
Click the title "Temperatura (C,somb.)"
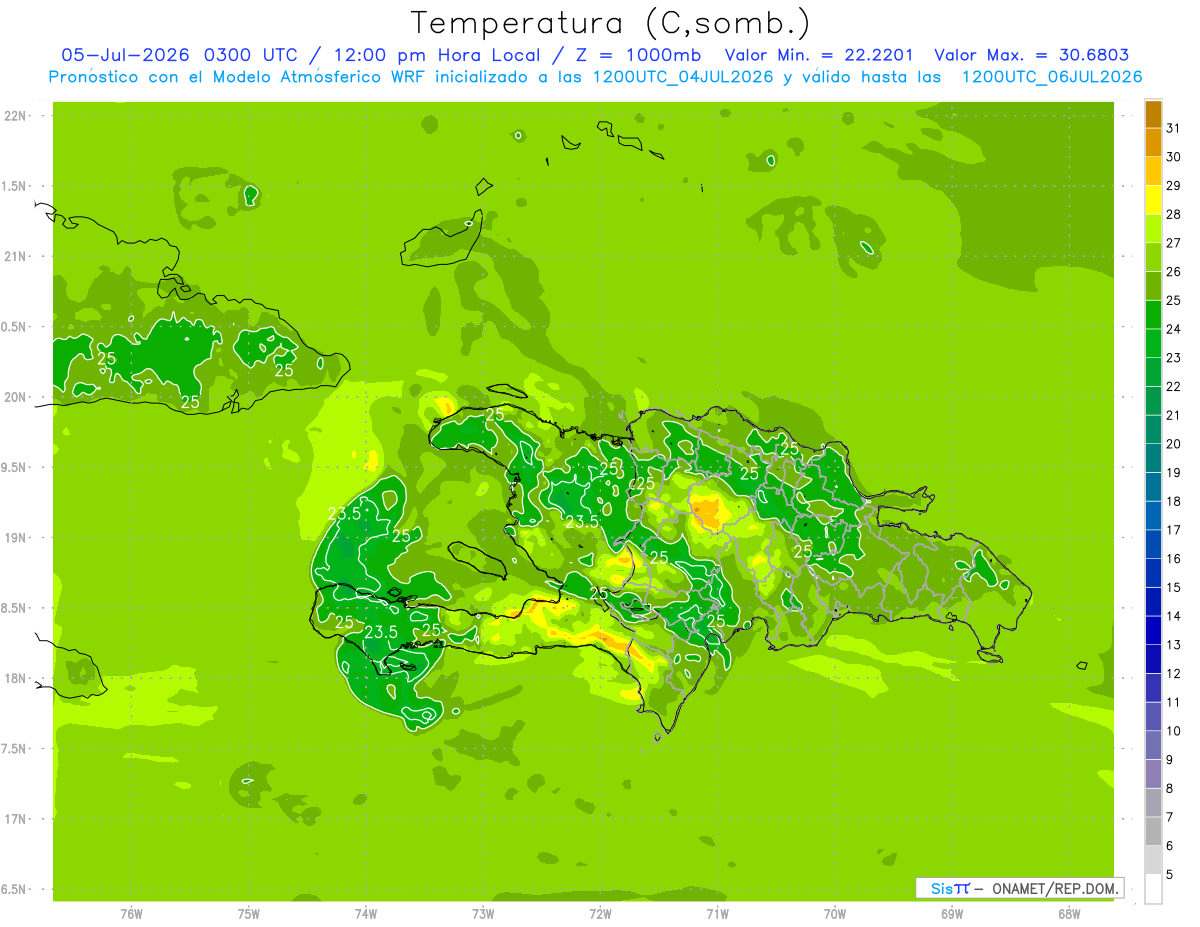click(x=611, y=23)
